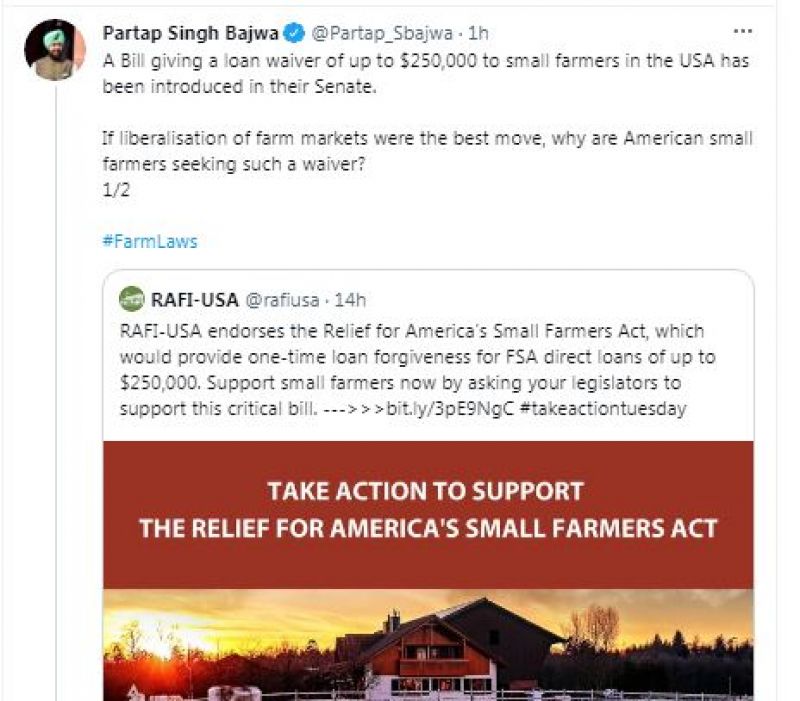
Task: Select the #takeactiontuesday hashtag
Action: [603, 409]
